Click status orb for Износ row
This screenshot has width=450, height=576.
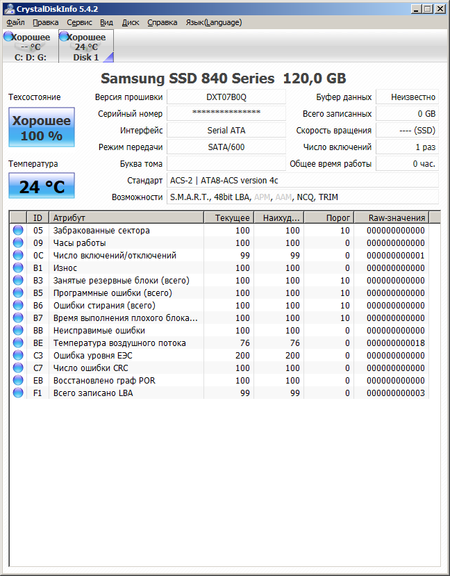coord(18,268)
